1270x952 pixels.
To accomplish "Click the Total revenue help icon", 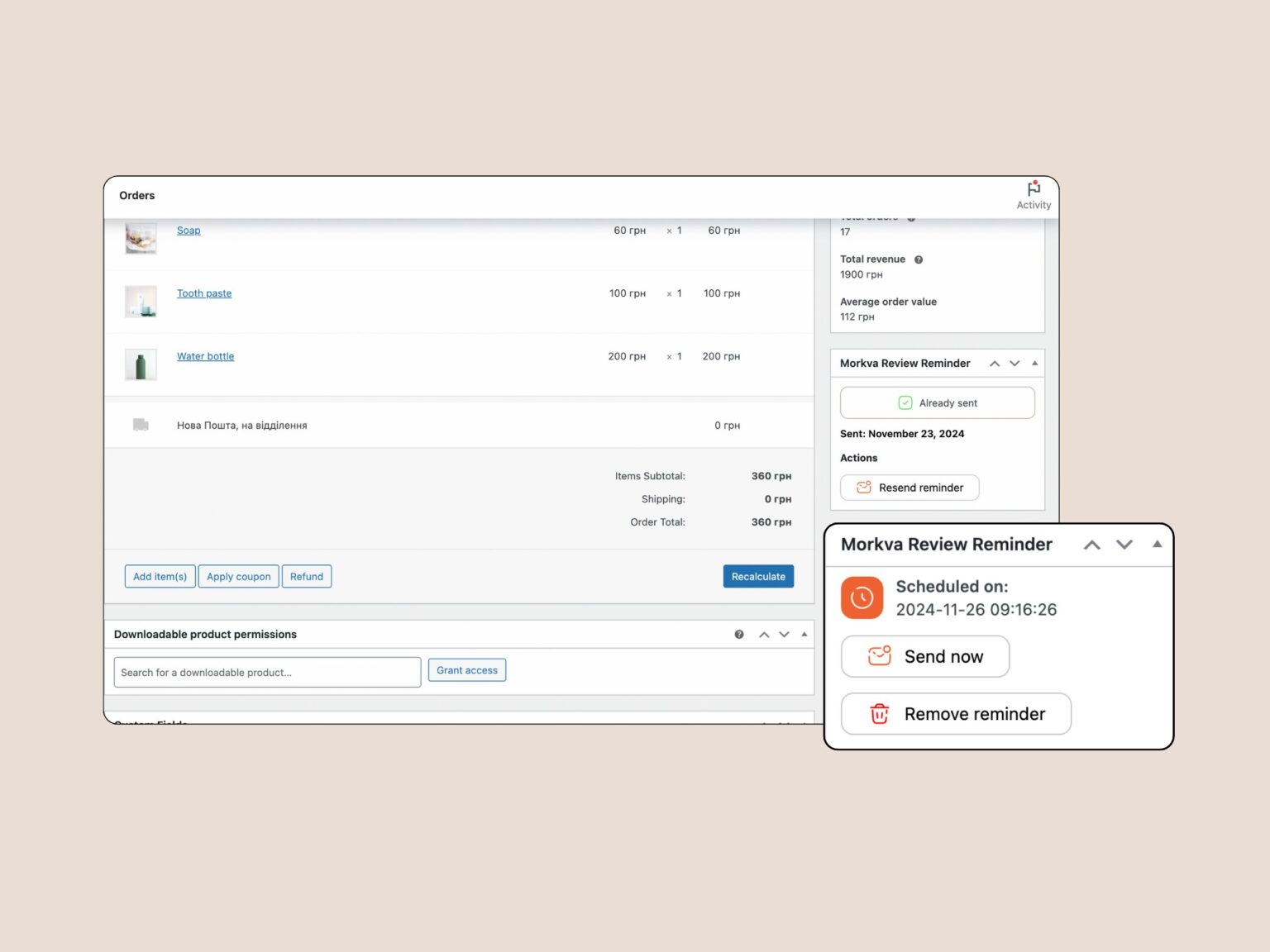I will pos(919,259).
